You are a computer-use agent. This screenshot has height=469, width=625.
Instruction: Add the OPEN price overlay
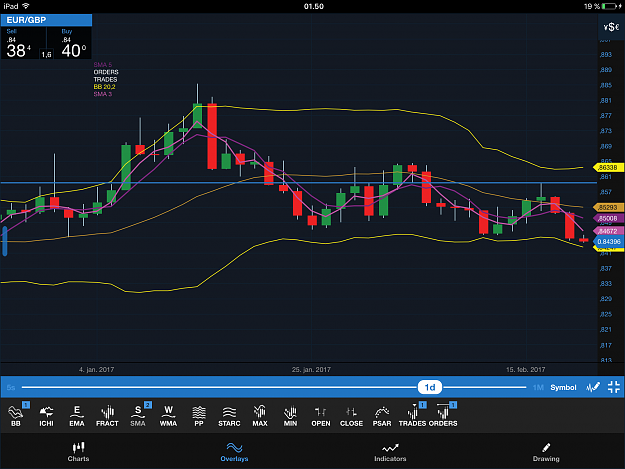click(x=321, y=416)
